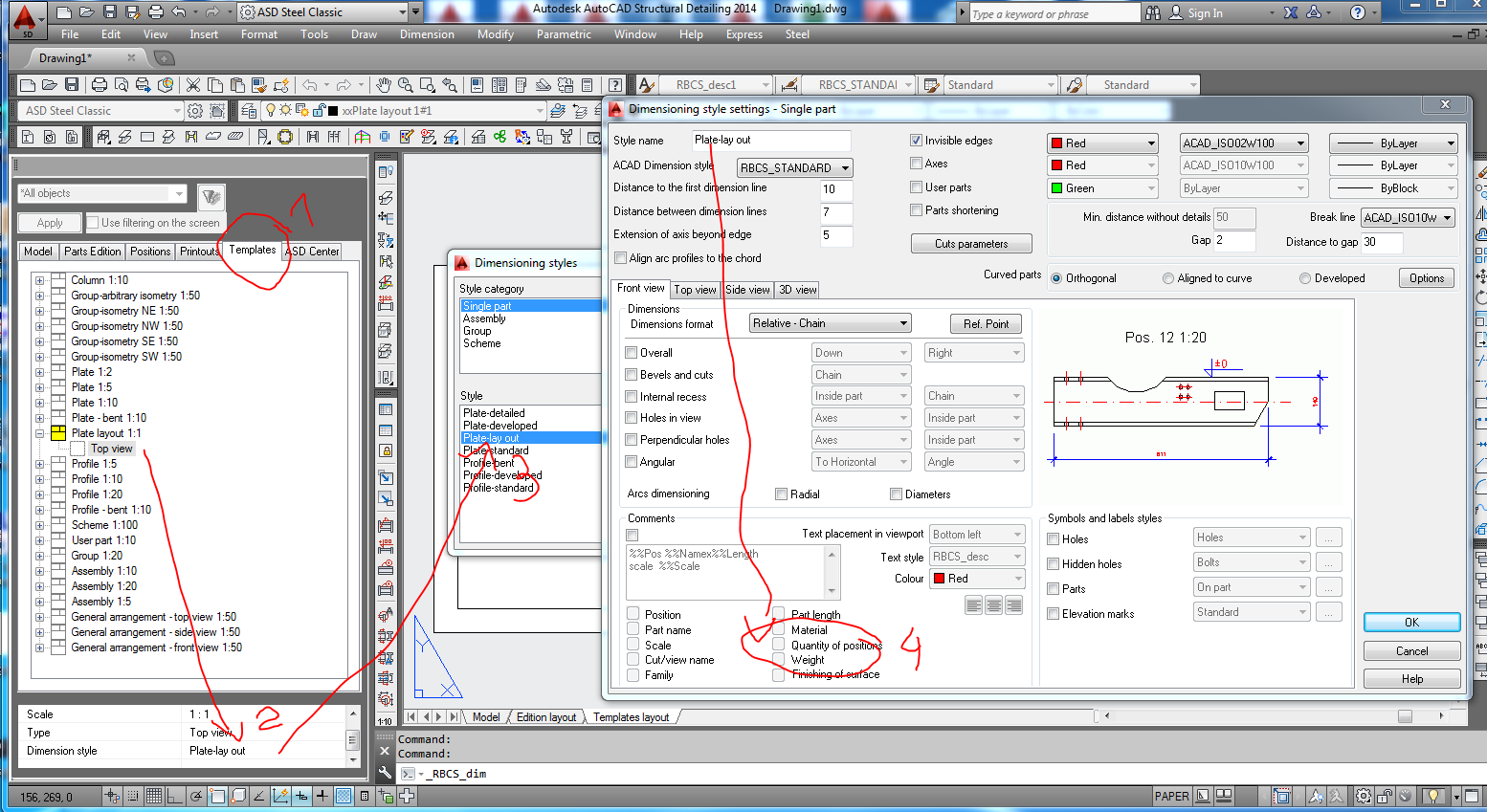This screenshot has height=812, width=1487.
Task: Toggle Grid Display in status bar
Action: tap(154, 796)
